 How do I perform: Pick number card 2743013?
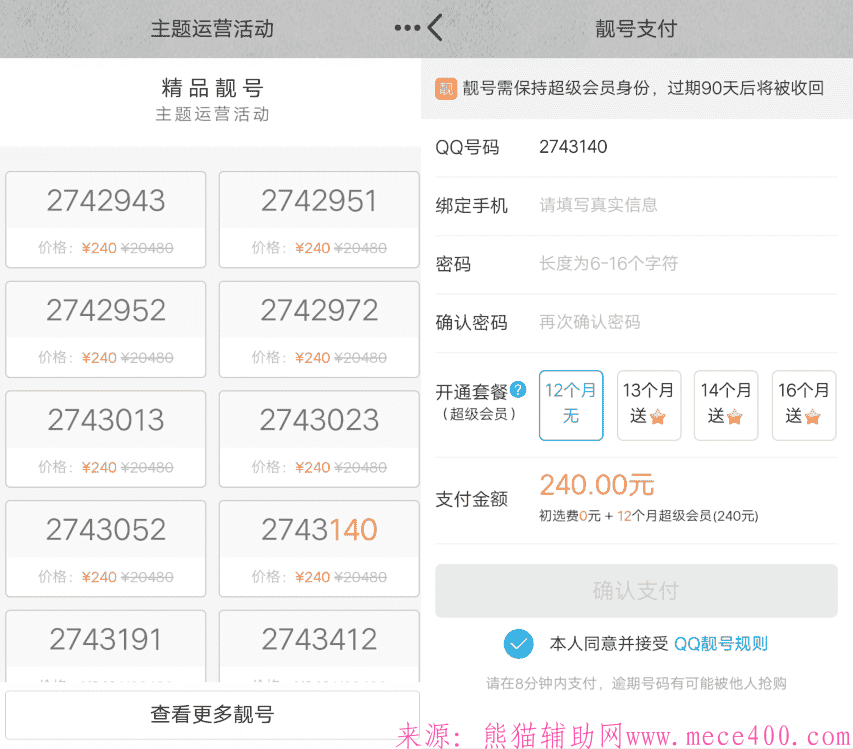coord(106,438)
